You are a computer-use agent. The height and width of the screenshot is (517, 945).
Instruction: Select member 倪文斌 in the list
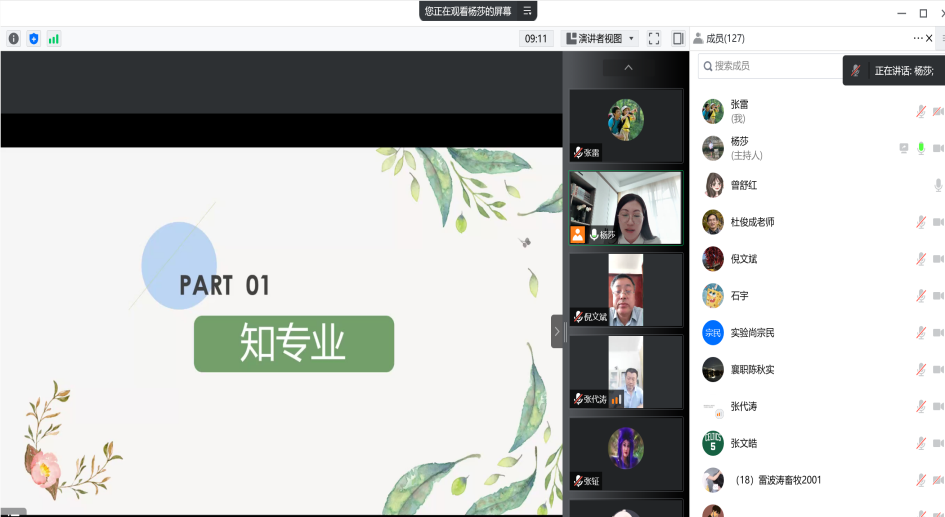(744, 259)
